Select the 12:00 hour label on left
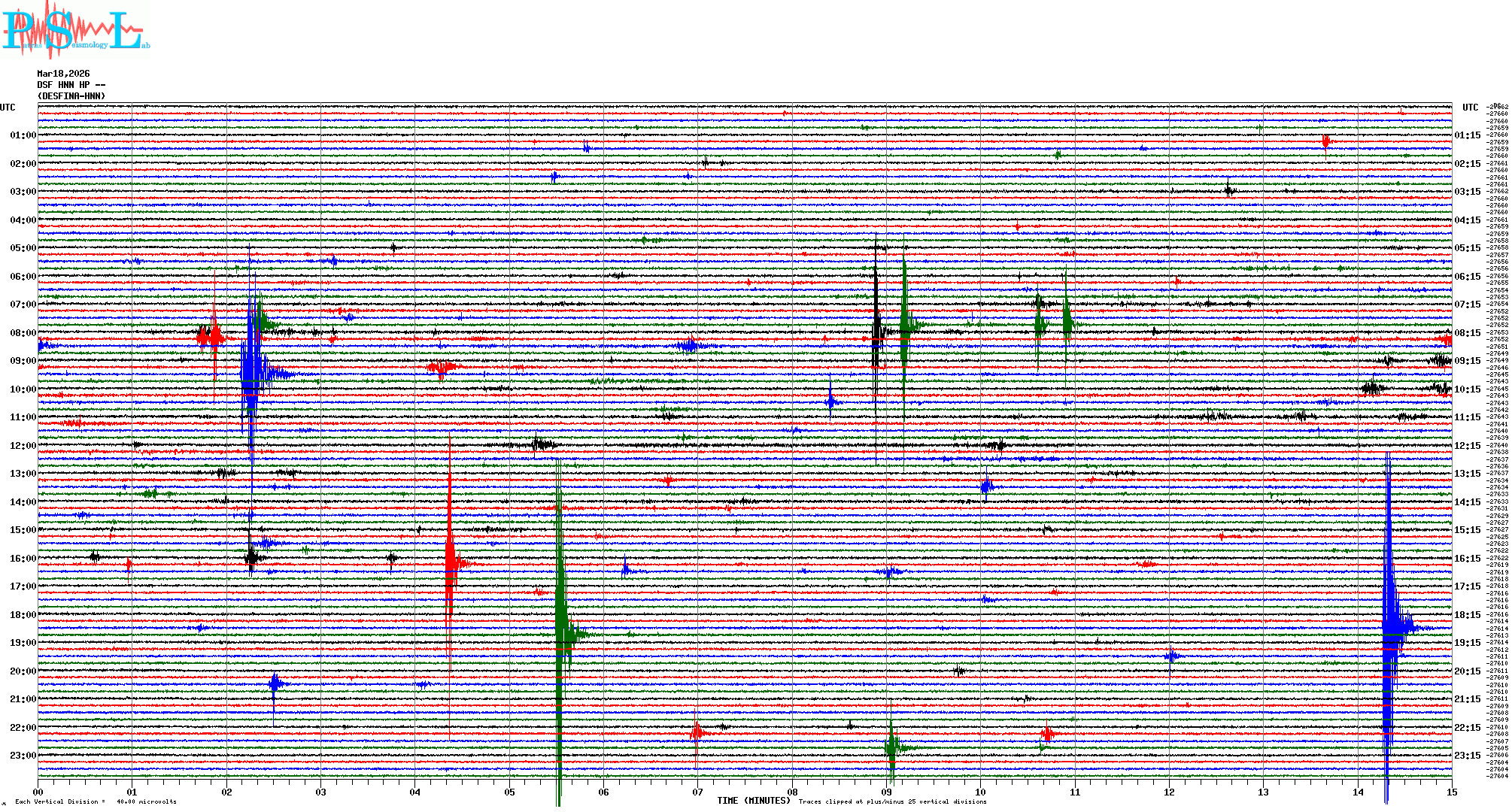 [23, 446]
